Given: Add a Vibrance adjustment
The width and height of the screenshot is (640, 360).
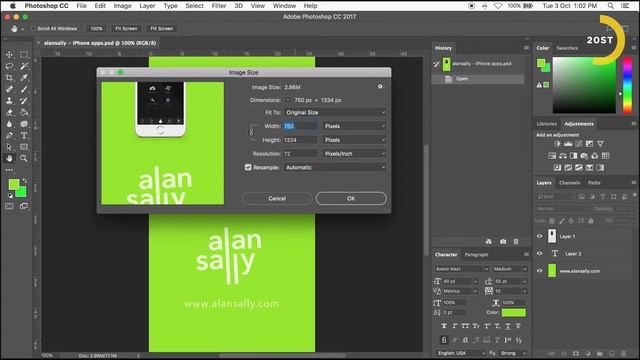Looking at the screenshot, I should 600,144.
